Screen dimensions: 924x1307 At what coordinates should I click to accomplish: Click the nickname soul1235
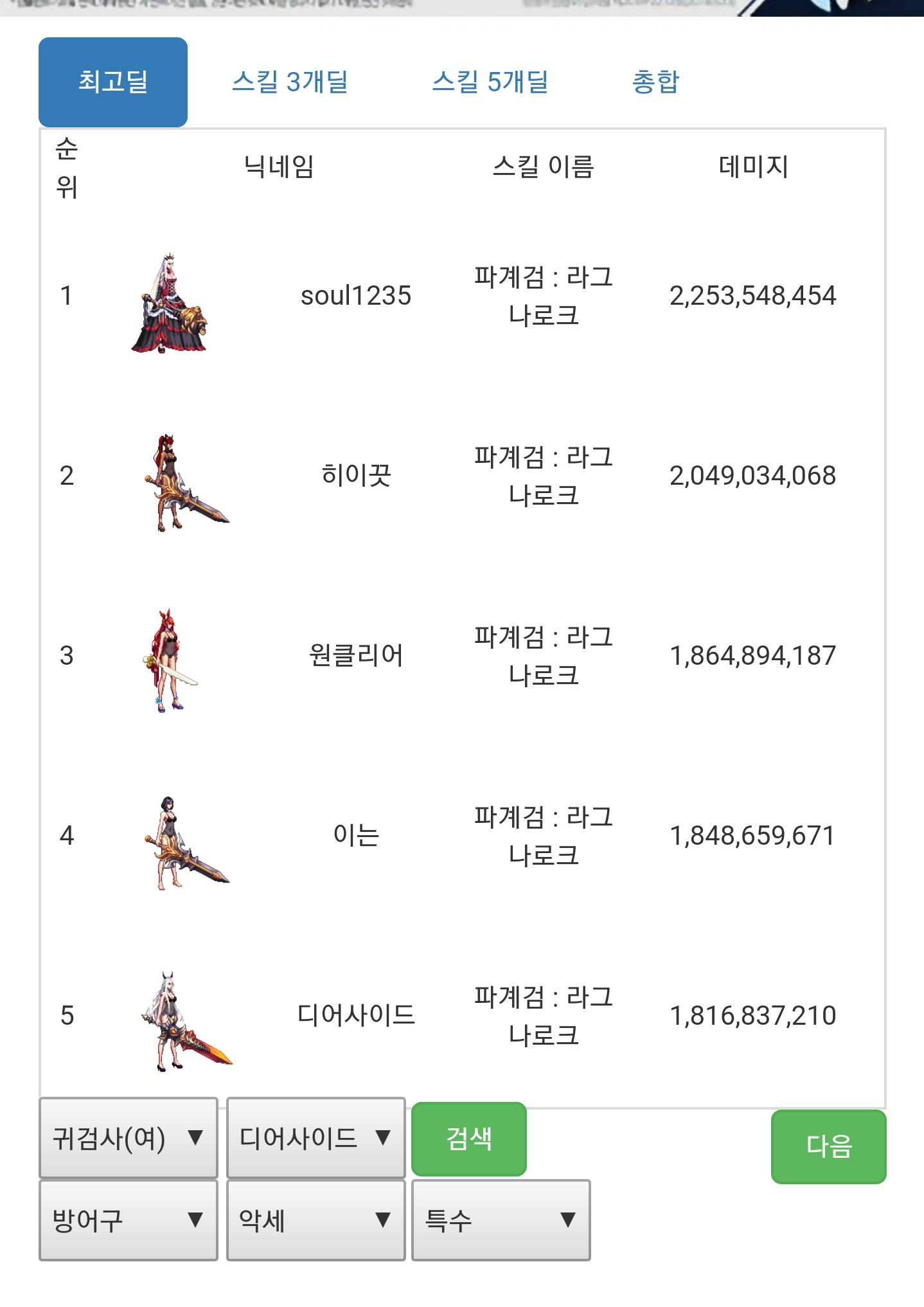356,296
